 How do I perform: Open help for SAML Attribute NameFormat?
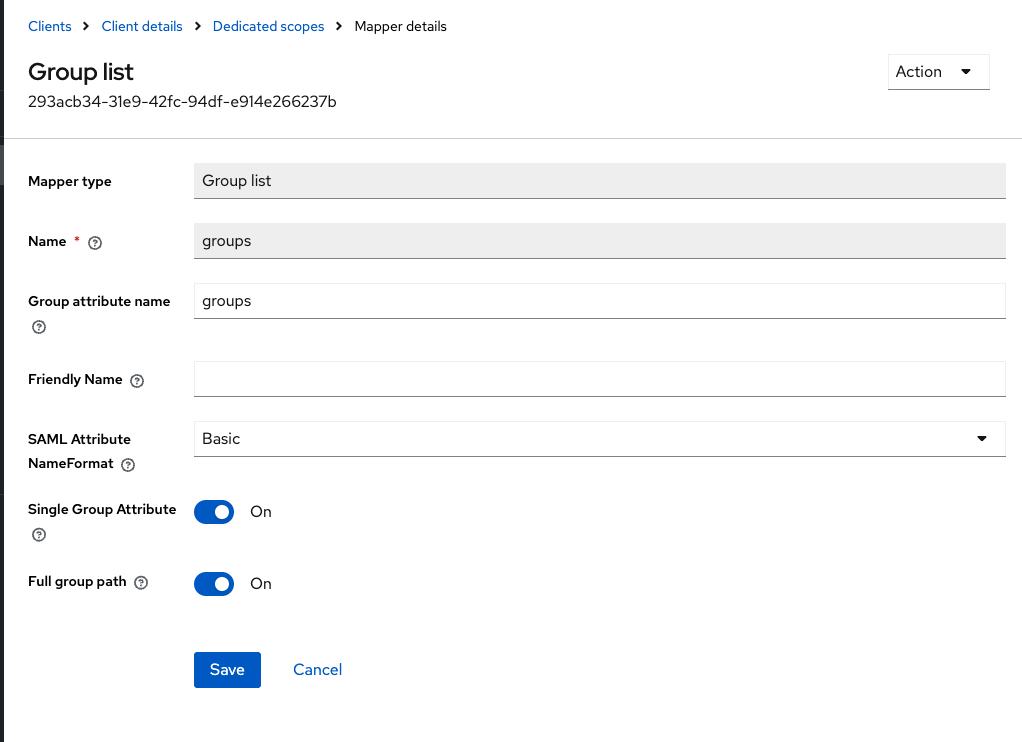point(127,464)
